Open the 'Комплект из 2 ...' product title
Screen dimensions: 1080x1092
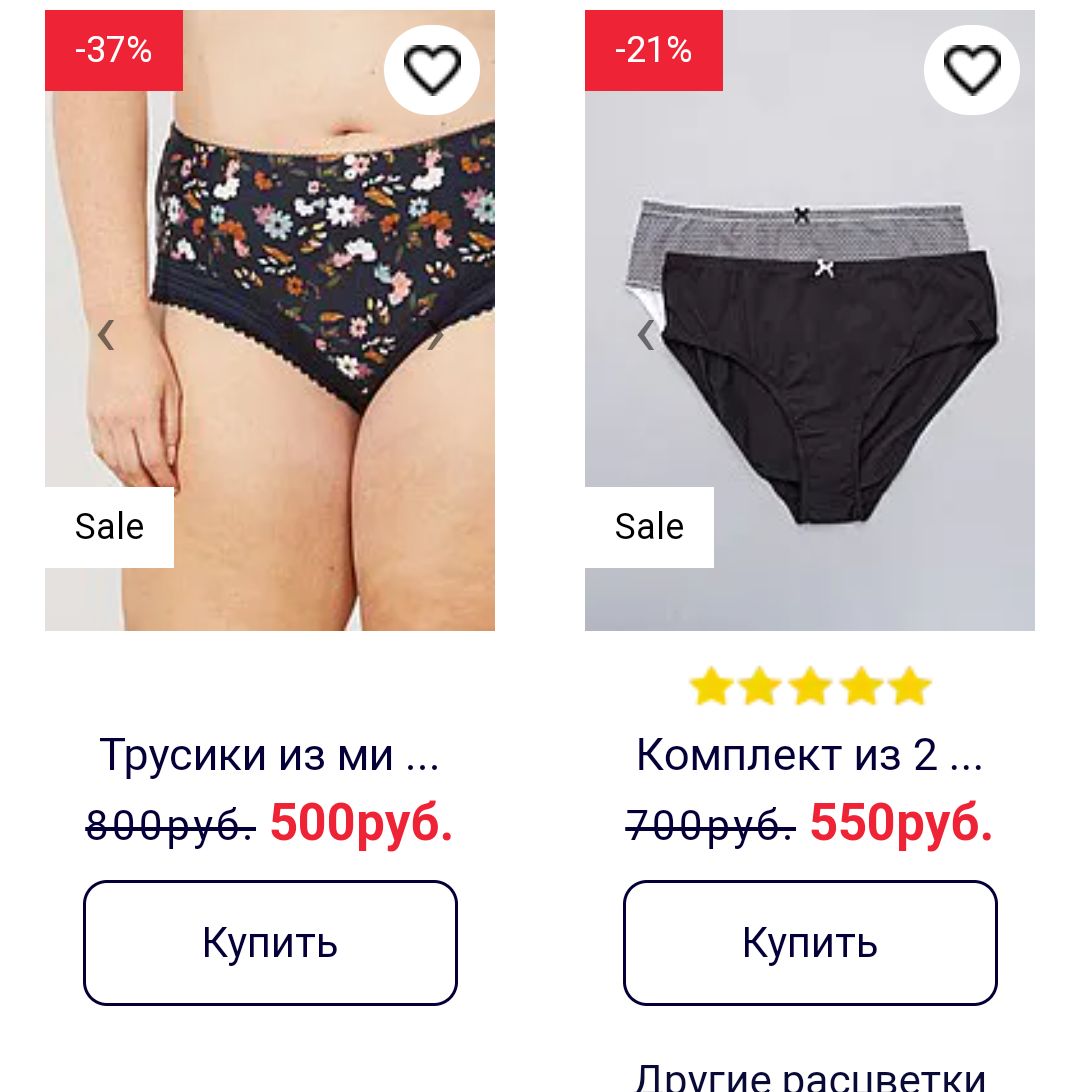[x=810, y=754]
